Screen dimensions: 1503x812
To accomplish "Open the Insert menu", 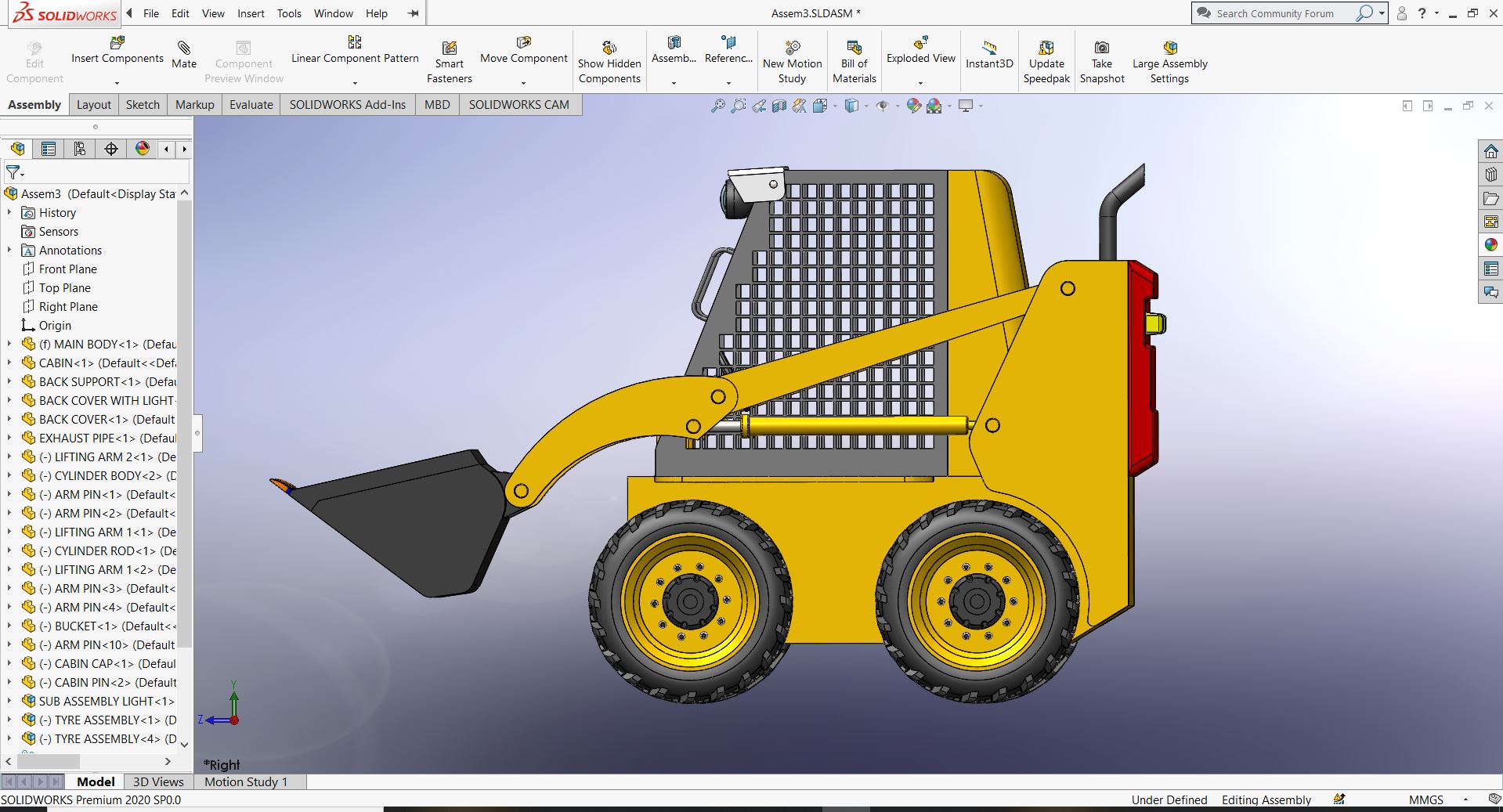I will point(251,13).
